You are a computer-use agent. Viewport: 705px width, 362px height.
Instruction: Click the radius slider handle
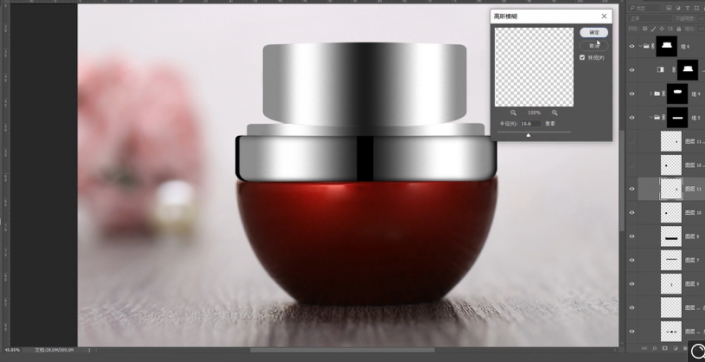click(528, 134)
